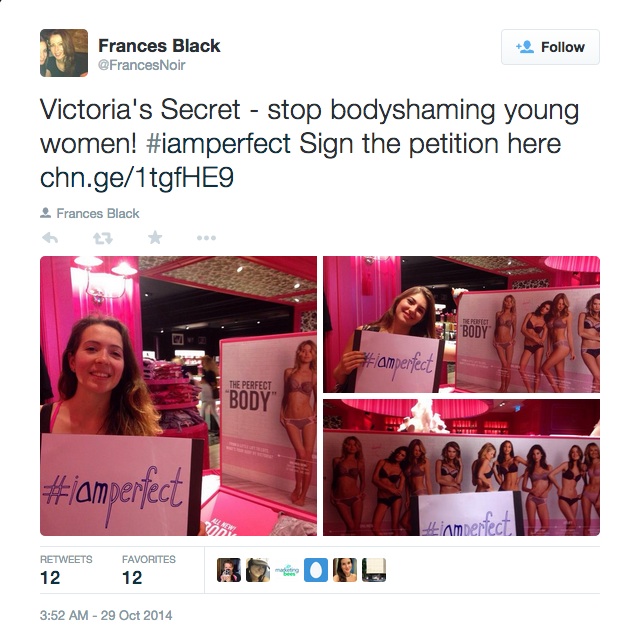
Task: Open the marketing bees avatar
Action: point(287,570)
